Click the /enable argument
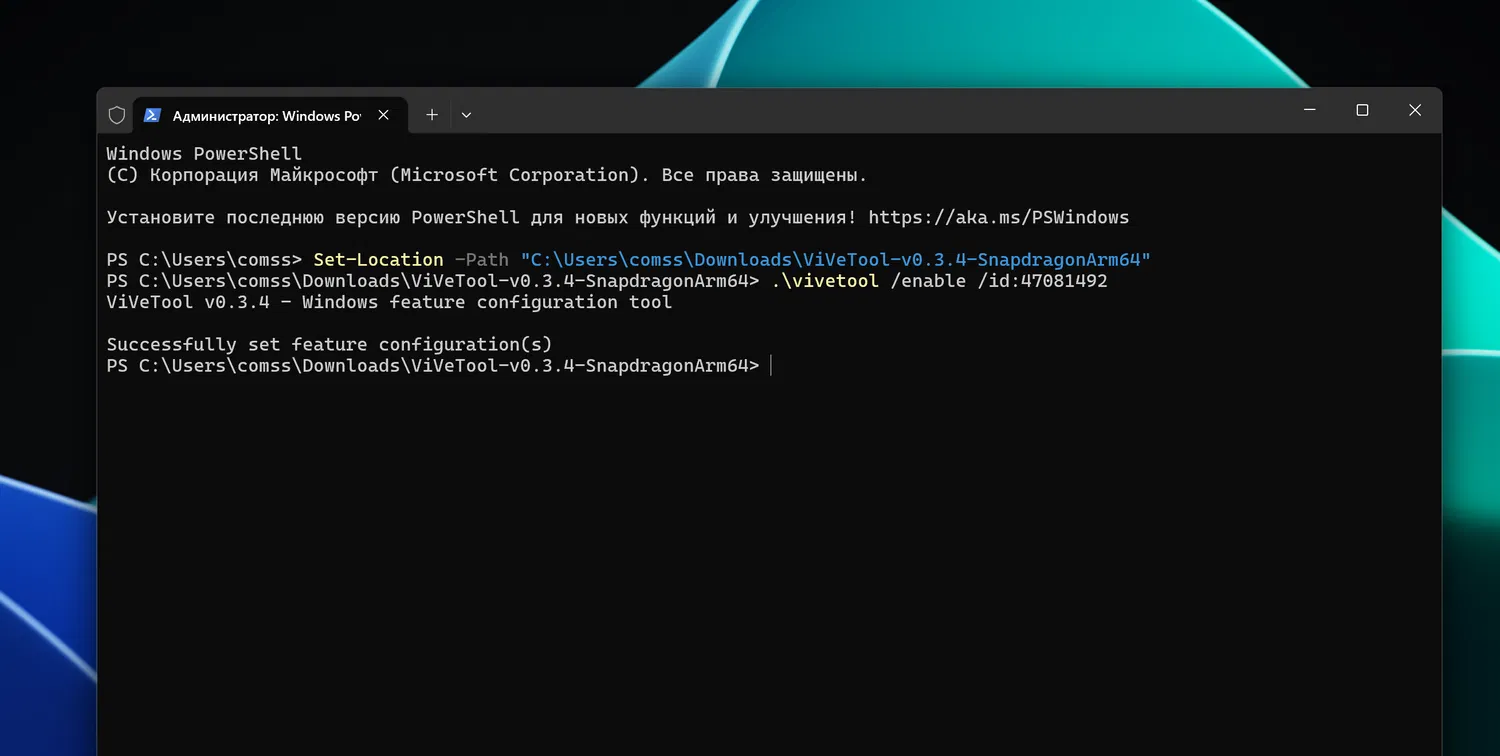Viewport: 1500px width, 756px height. (x=914, y=281)
